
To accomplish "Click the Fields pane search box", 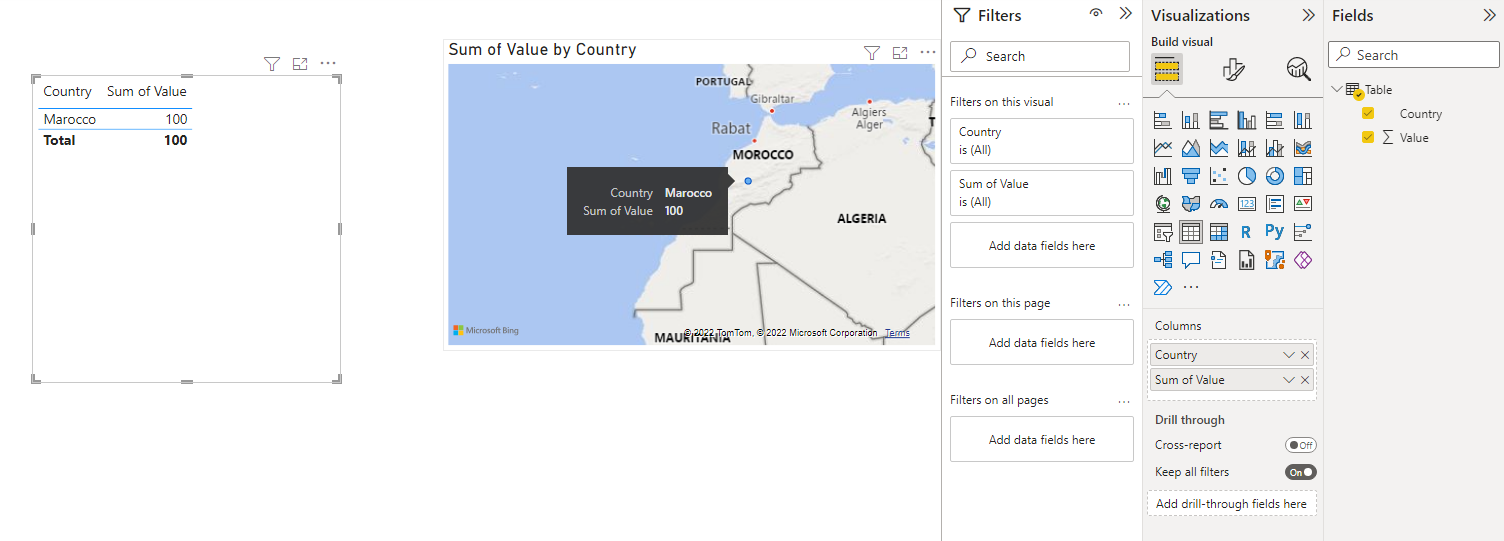I will coord(1414,55).
